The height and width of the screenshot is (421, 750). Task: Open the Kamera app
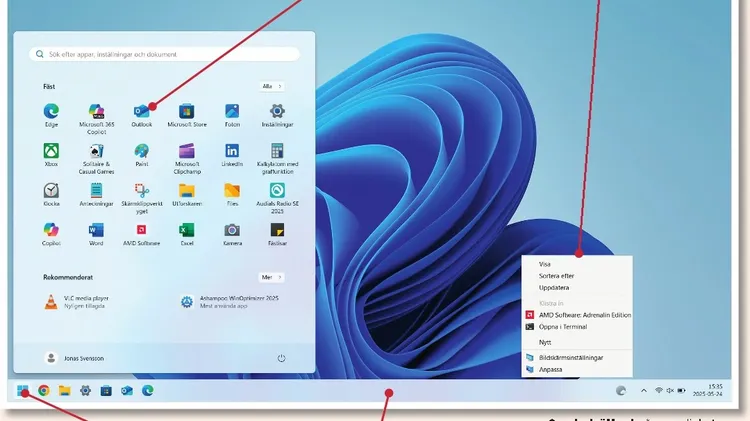coord(232,234)
